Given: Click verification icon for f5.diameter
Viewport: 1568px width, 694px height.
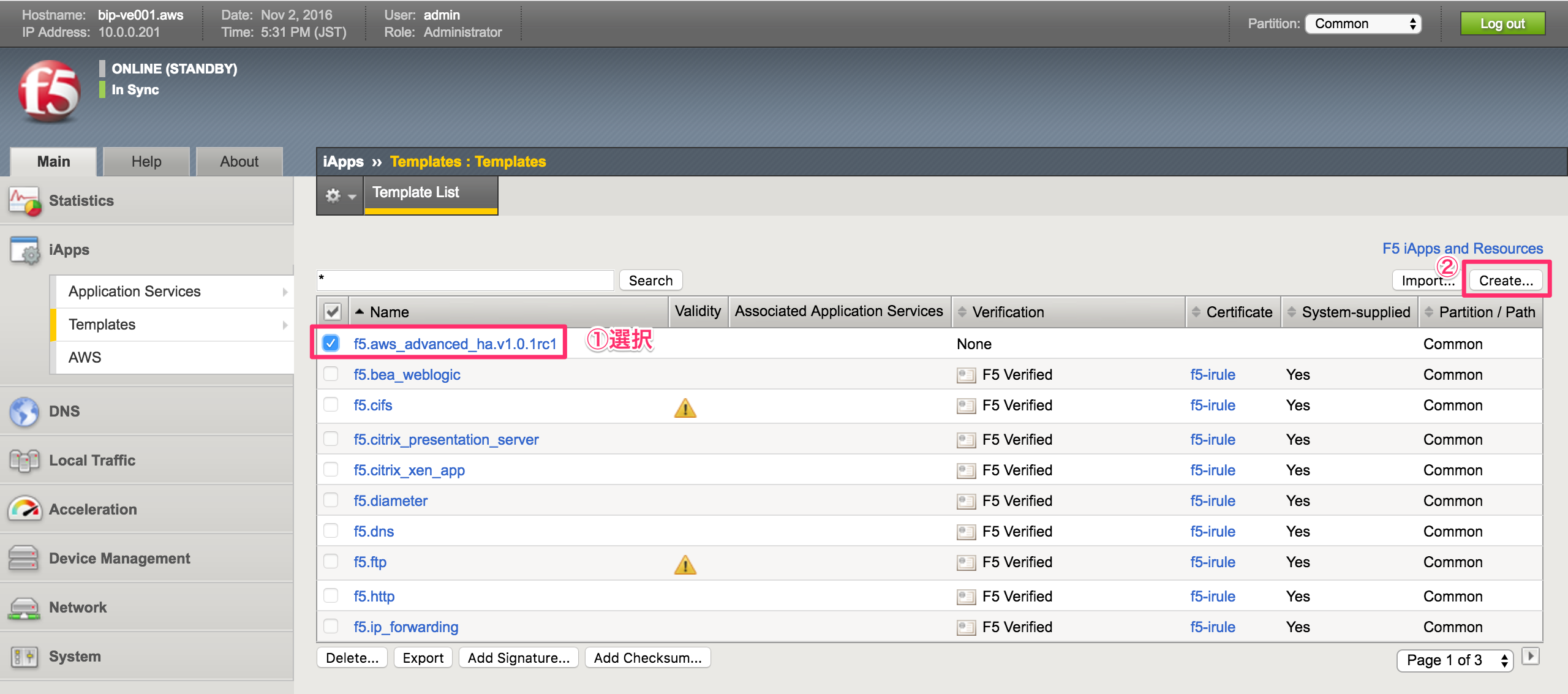Looking at the screenshot, I should pyautogui.click(x=966, y=501).
